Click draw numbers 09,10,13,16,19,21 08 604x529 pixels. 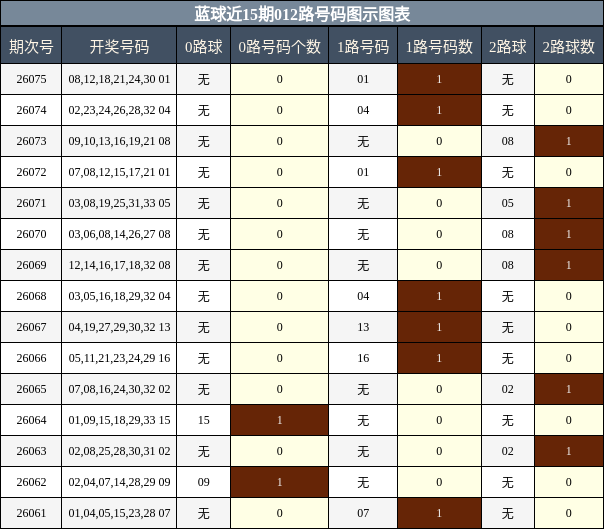[x=119, y=141]
